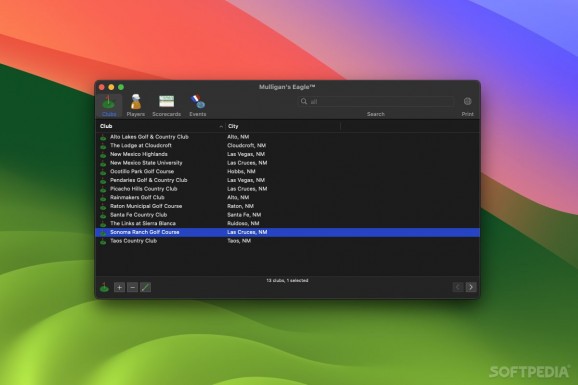Select Picacho Hills Country Club row
The image size is (578, 385).
coord(288,189)
